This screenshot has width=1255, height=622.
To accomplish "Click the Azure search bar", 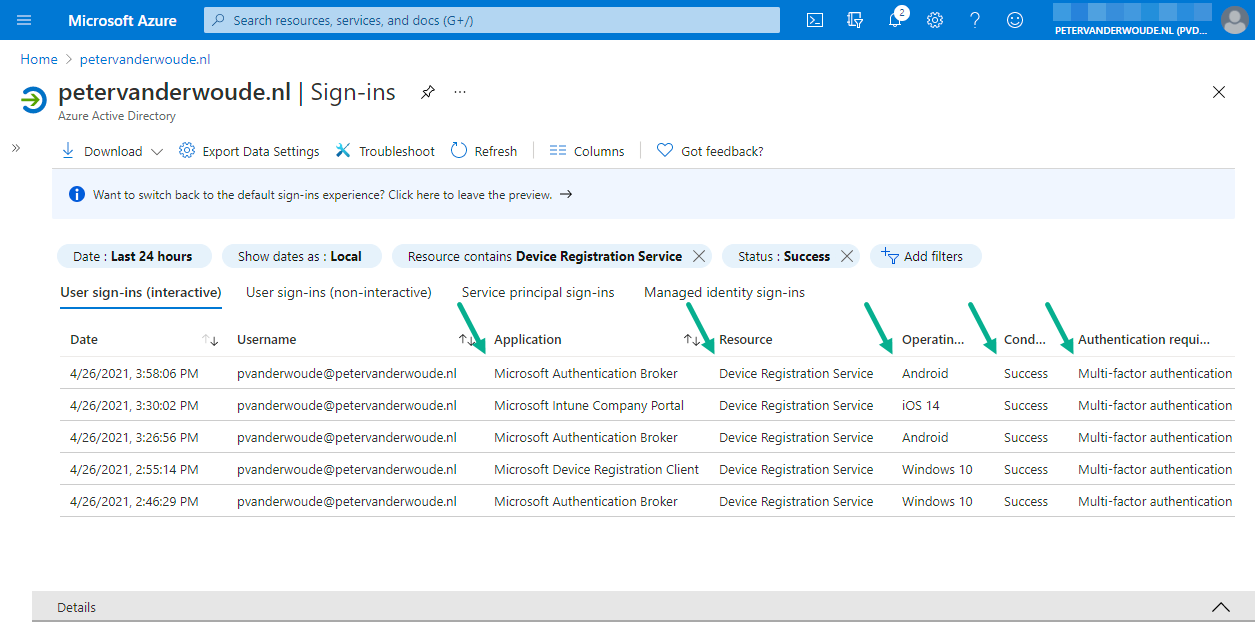I will 491,19.
